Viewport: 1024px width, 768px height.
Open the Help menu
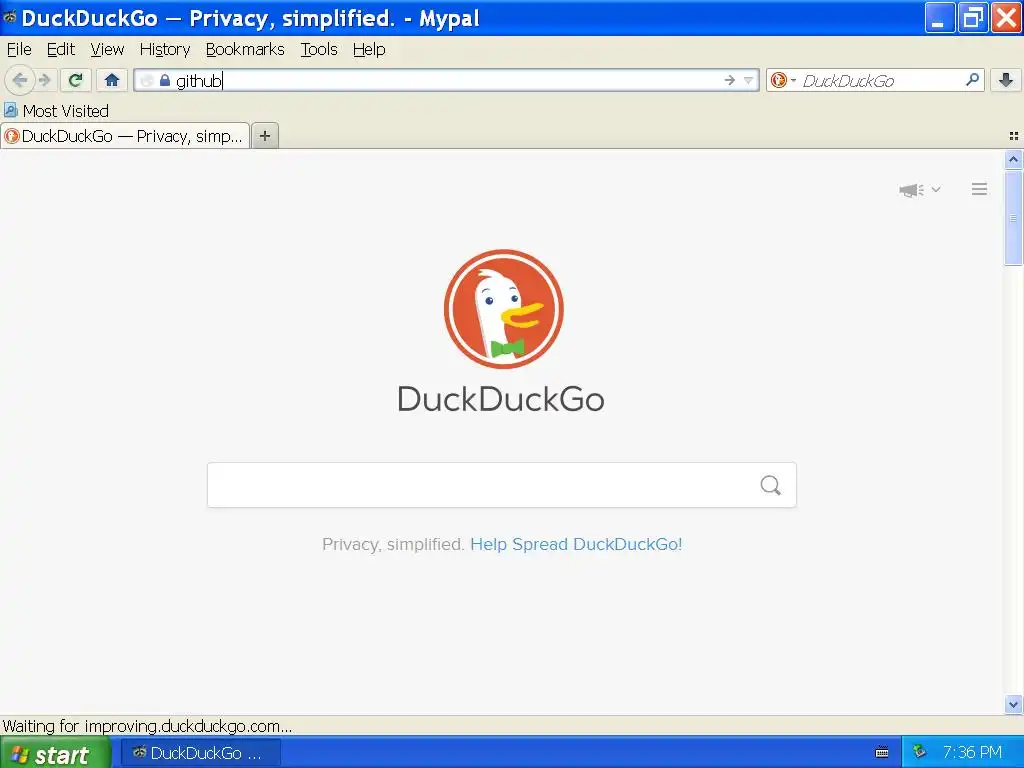tap(369, 50)
